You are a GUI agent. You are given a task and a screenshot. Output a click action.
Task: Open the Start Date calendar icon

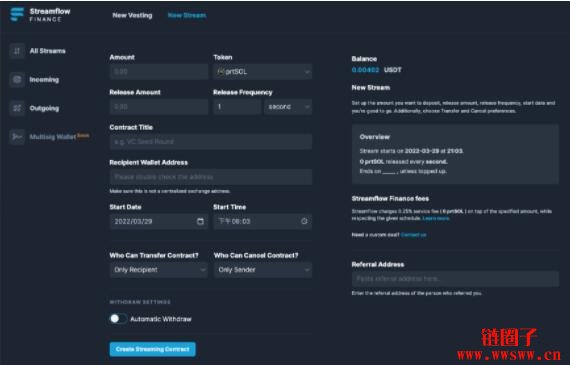[x=200, y=221]
